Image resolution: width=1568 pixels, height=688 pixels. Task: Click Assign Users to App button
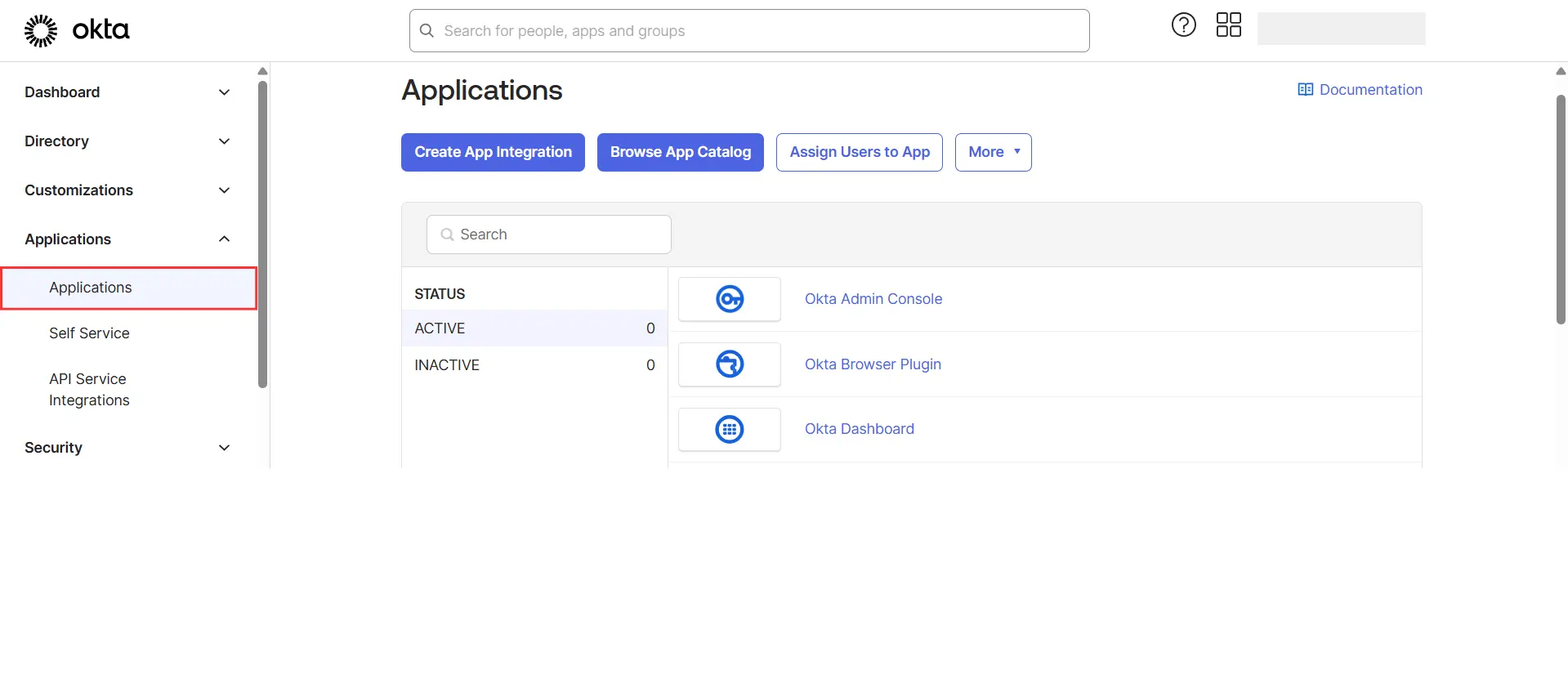point(859,152)
